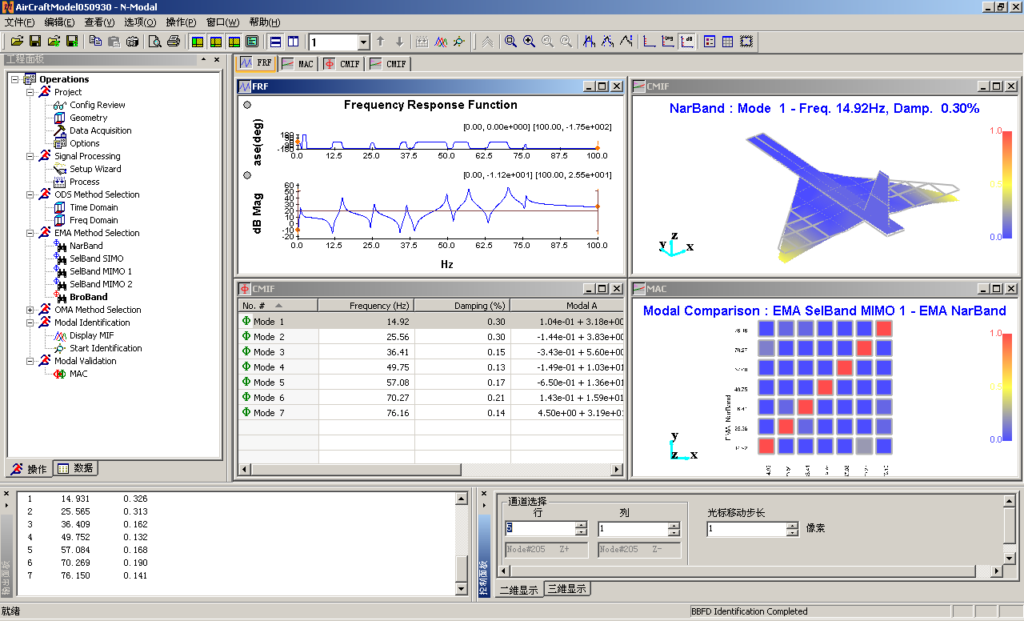1024x621 pixels.
Task: Toggle the circle marker beside dB Mag plot
Action: click(247, 175)
